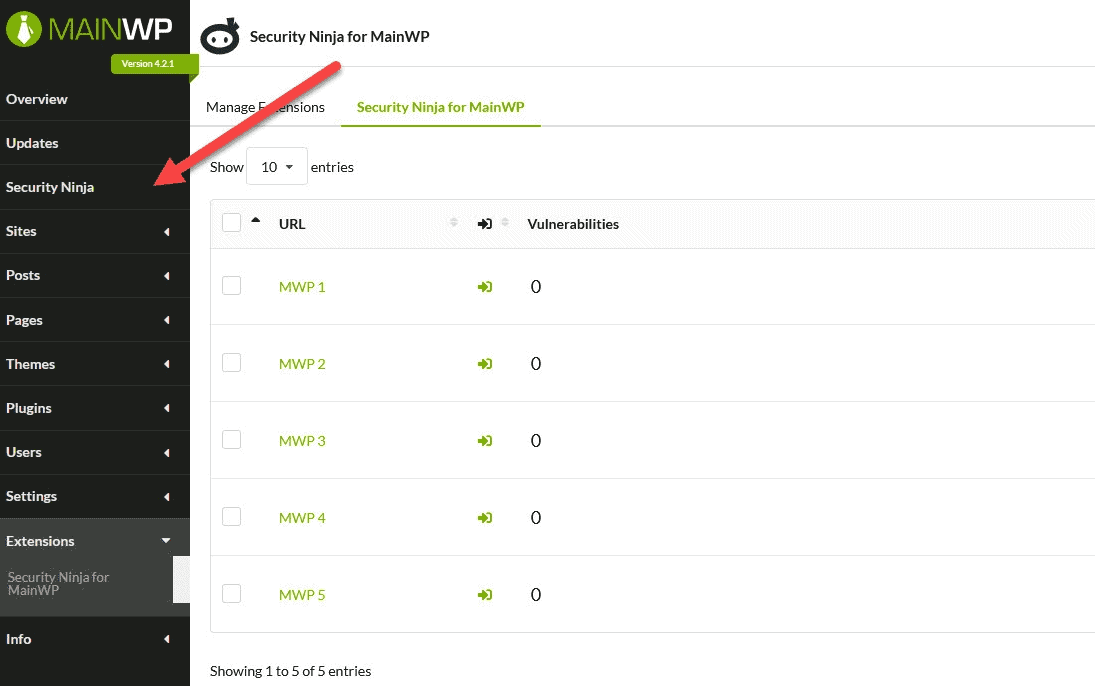Image resolution: width=1095 pixels, height=686 pixels.
Task: Tick the checkbox next to MWP 1
Action: coord(231,285)
